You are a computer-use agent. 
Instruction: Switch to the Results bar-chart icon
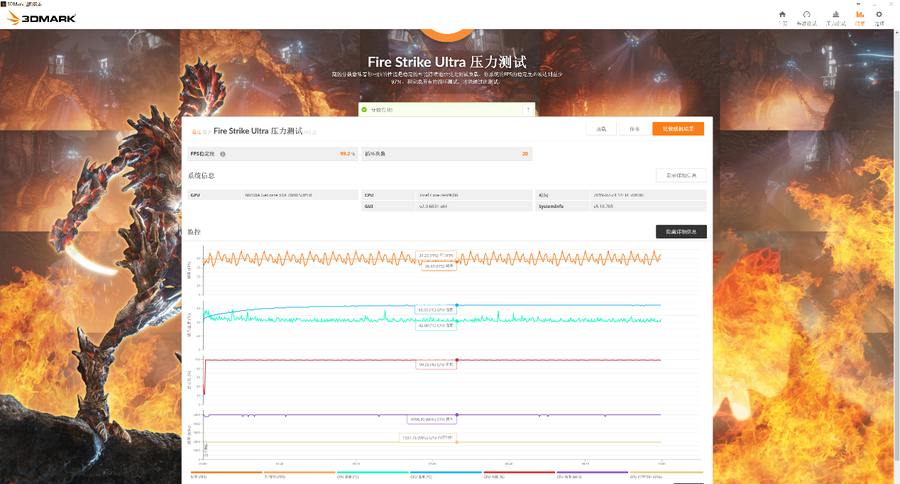[x=859, y=17]
